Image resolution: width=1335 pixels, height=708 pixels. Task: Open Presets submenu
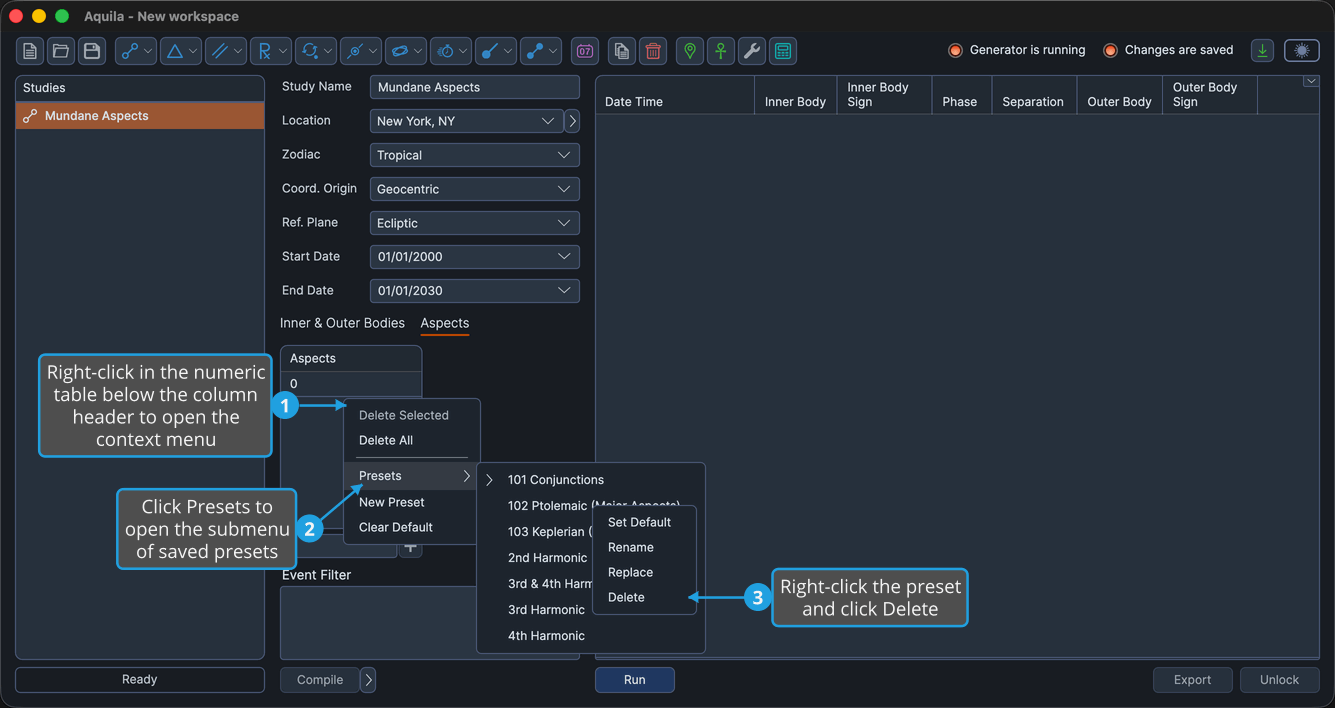point(411,476)
